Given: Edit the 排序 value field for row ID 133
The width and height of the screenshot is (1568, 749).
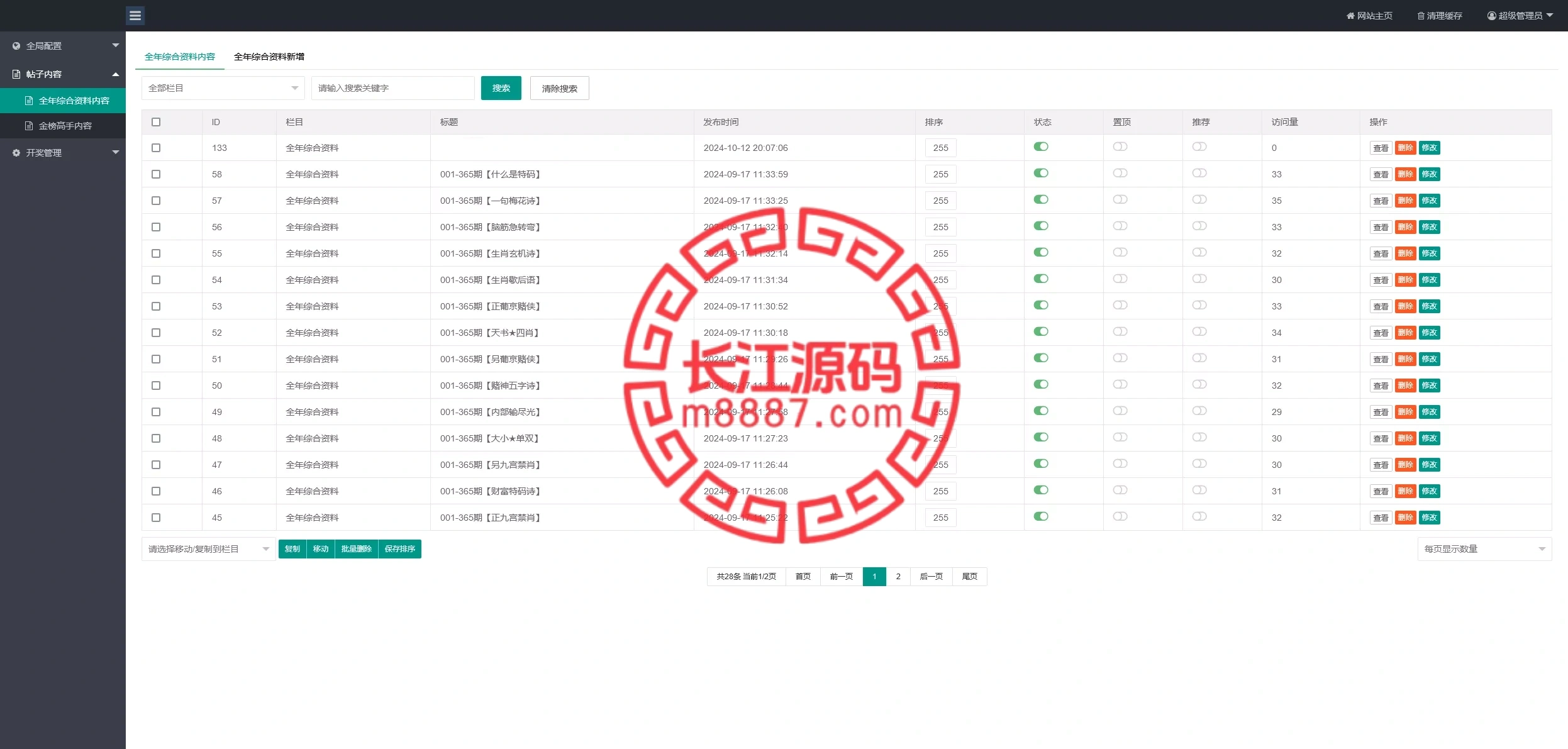Looking at the screenshot, I should tap(941, 148).
